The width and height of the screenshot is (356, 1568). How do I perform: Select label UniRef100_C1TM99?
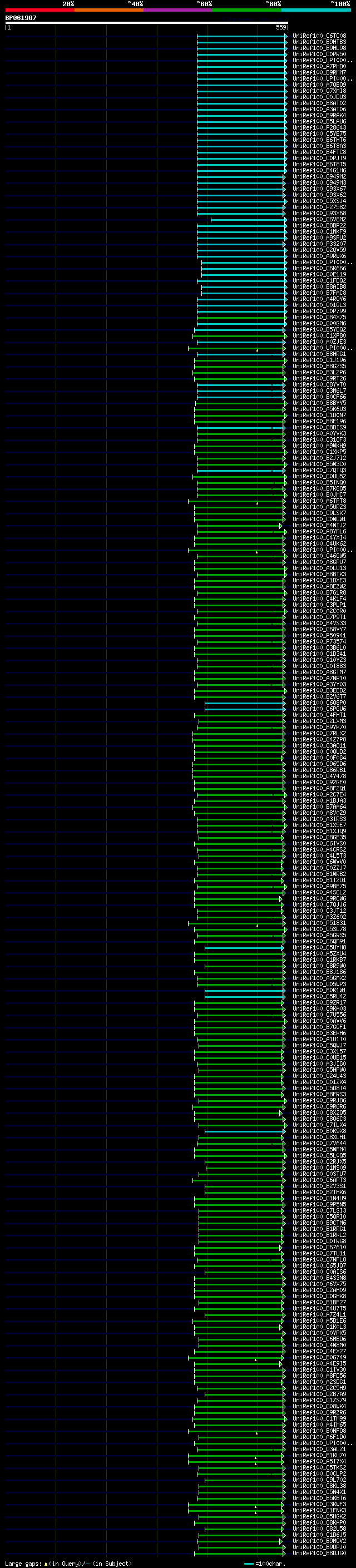pyautogui.click(x=319, y=1419)
